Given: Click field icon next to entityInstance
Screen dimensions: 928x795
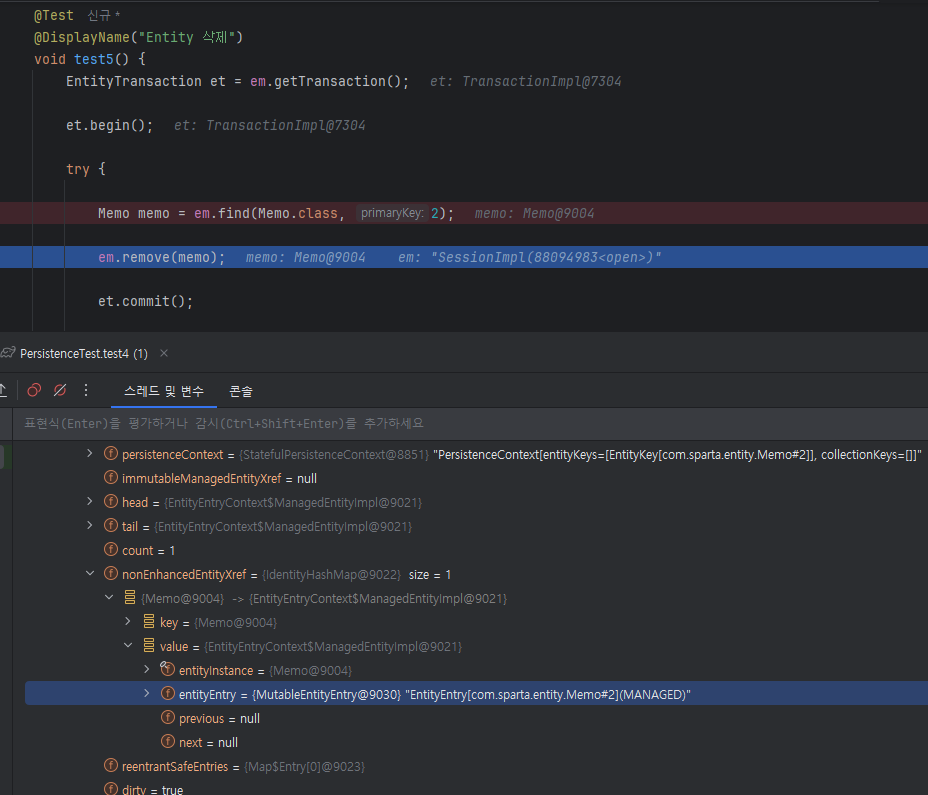Looking at the screenshot, I should (167, 669).
